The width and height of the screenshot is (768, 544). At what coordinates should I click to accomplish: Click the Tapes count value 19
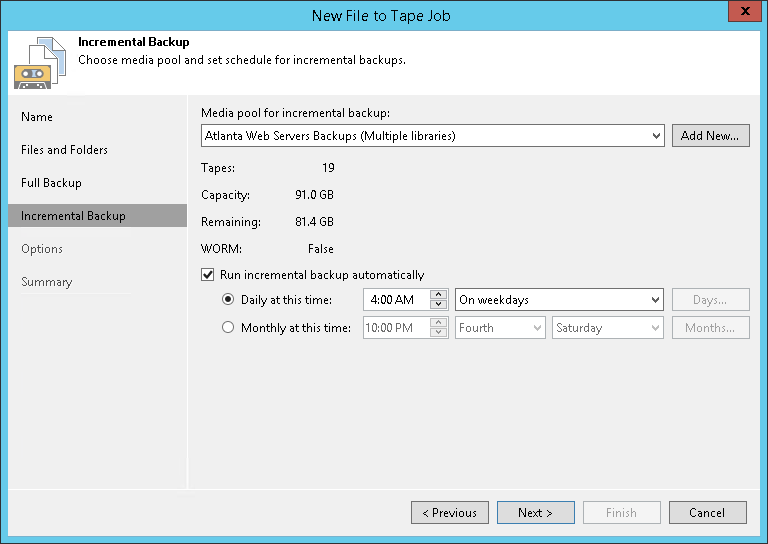(x=328, y=168)
